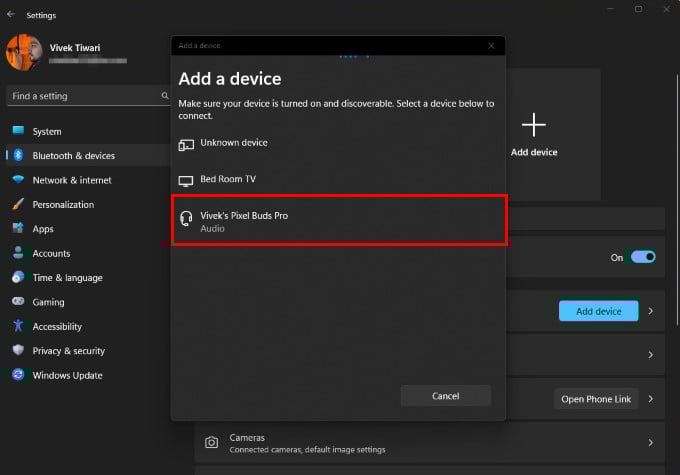The image size is (680, 475).
Task: Select Vivek's Pixel Buds Pro device
Action: (339, 220)
